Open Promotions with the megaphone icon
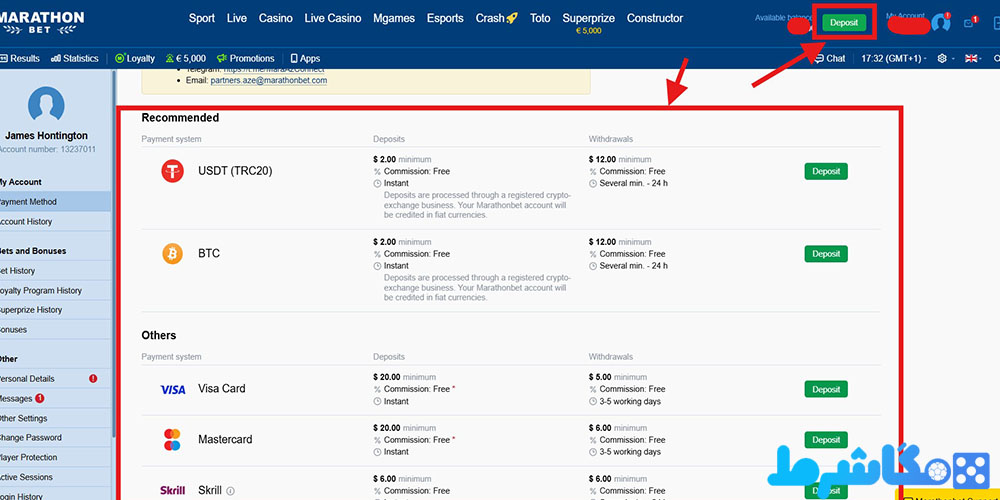The height and width of the screenshot is (500, 1000). coord(246,58)
